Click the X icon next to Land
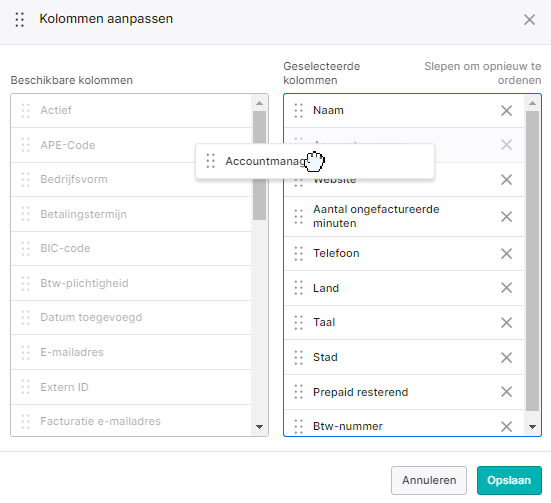The height and width of the screenshot is (503, 551). (x=506, y=288)
